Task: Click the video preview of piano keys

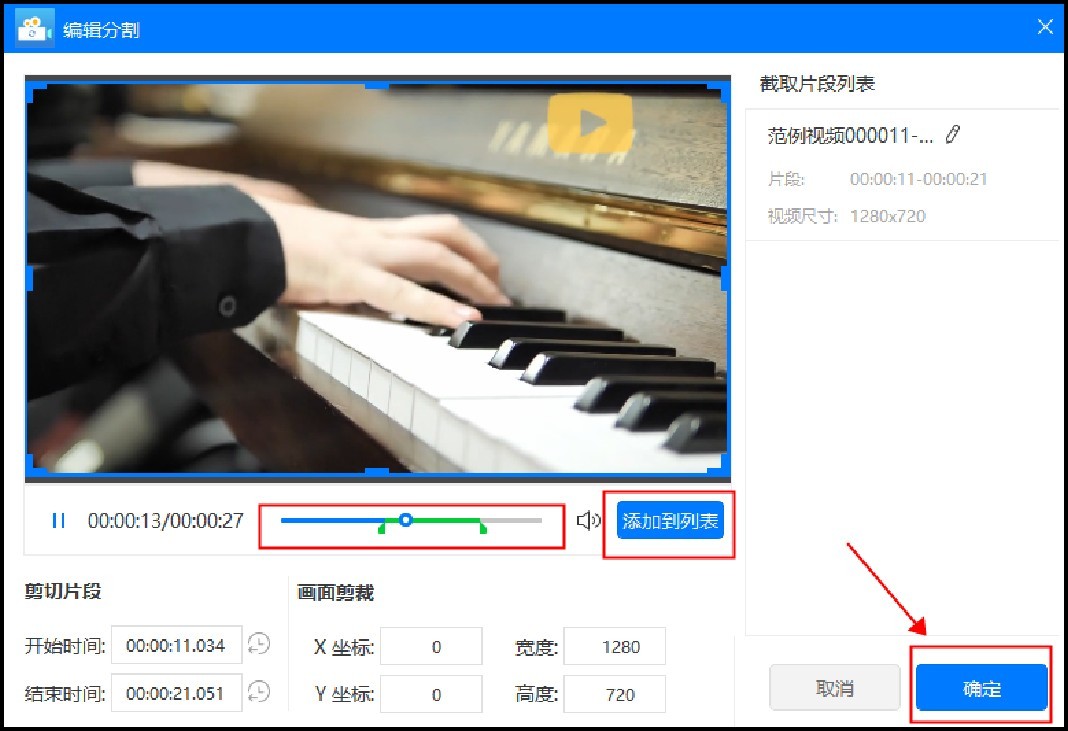Action: tap(377, 279)
